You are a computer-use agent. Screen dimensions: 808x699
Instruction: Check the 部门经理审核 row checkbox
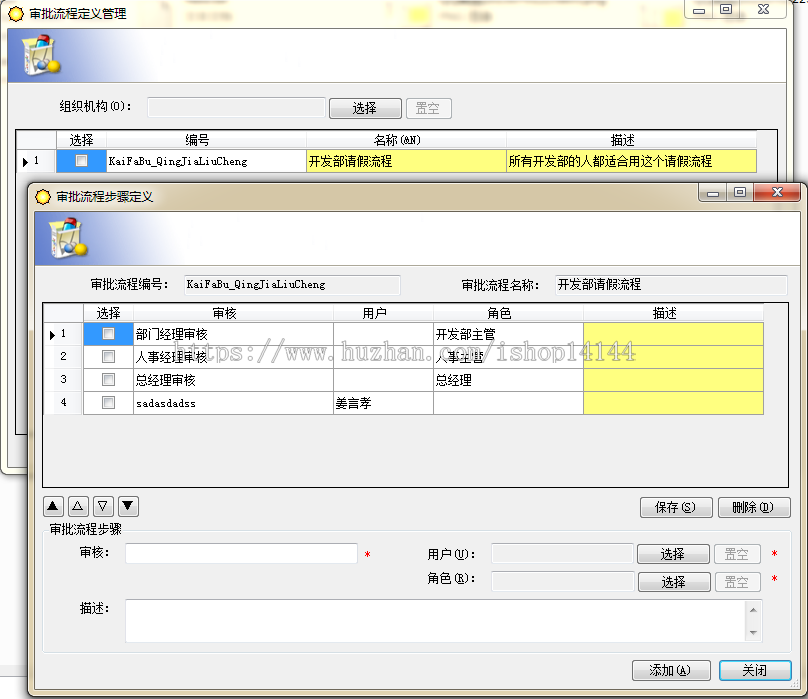click(x=108, y=334)
